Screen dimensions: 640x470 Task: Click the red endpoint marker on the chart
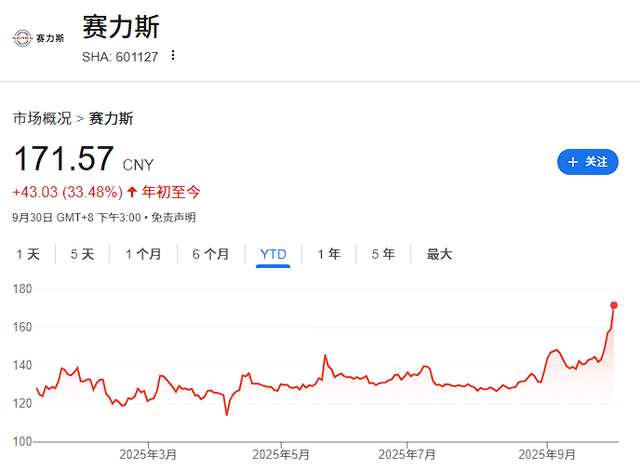613,305
